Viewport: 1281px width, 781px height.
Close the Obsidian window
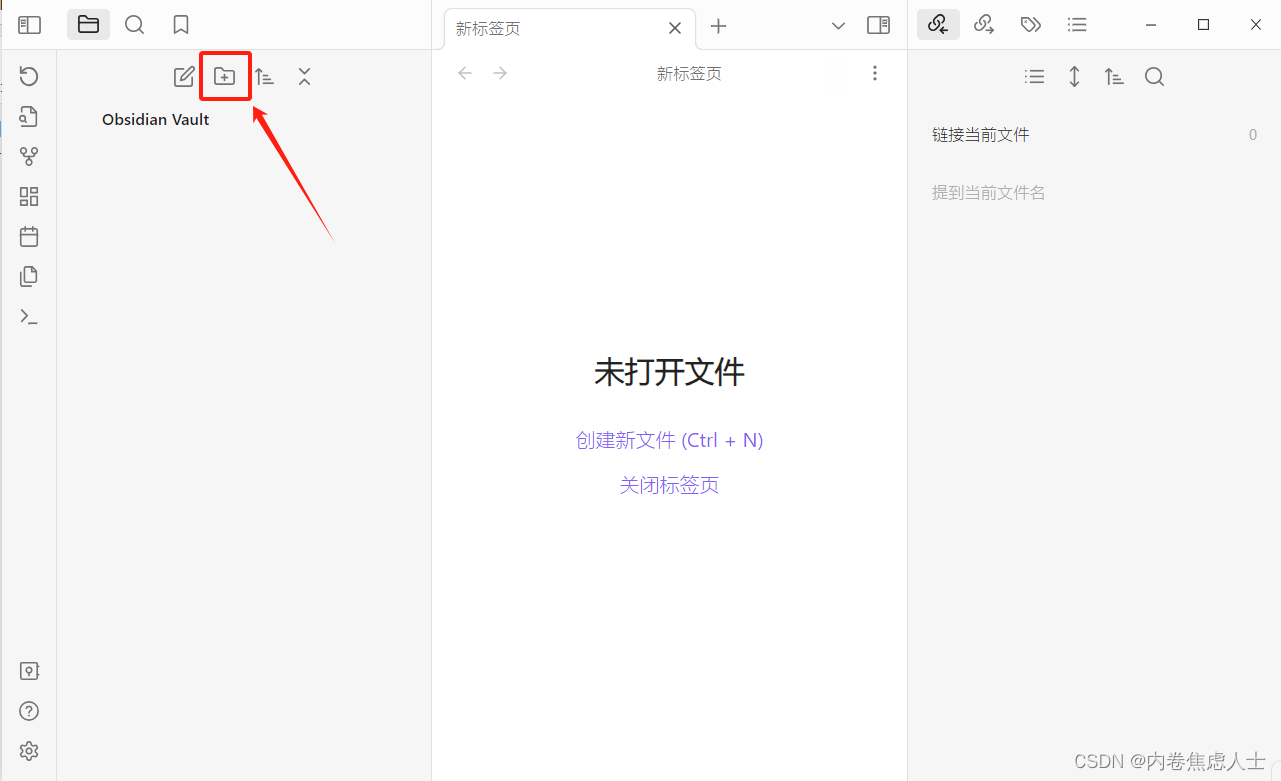point(1256,25)
